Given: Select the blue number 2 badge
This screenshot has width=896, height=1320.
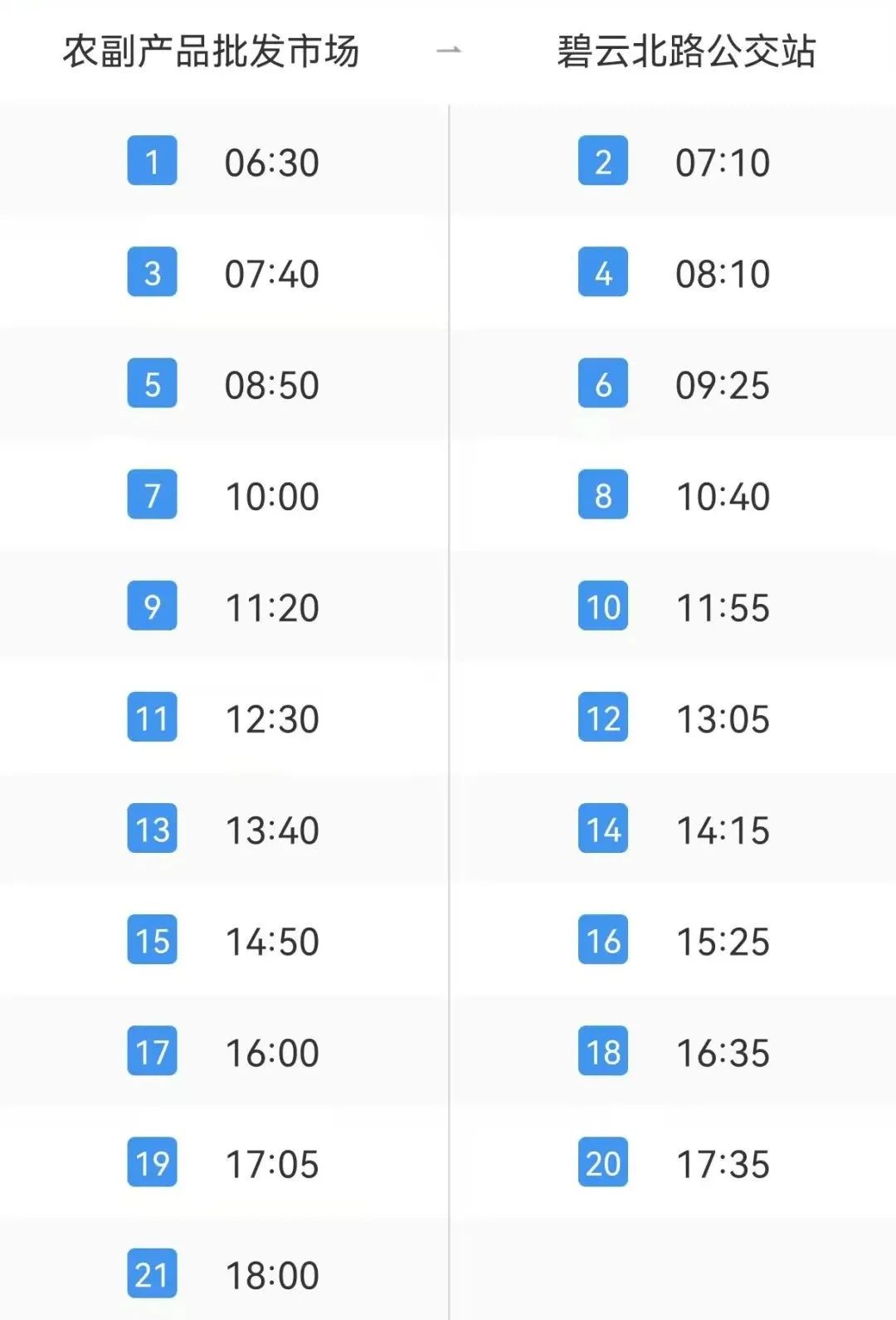Looking at the screenshot, I should click(x=603, y=161).
